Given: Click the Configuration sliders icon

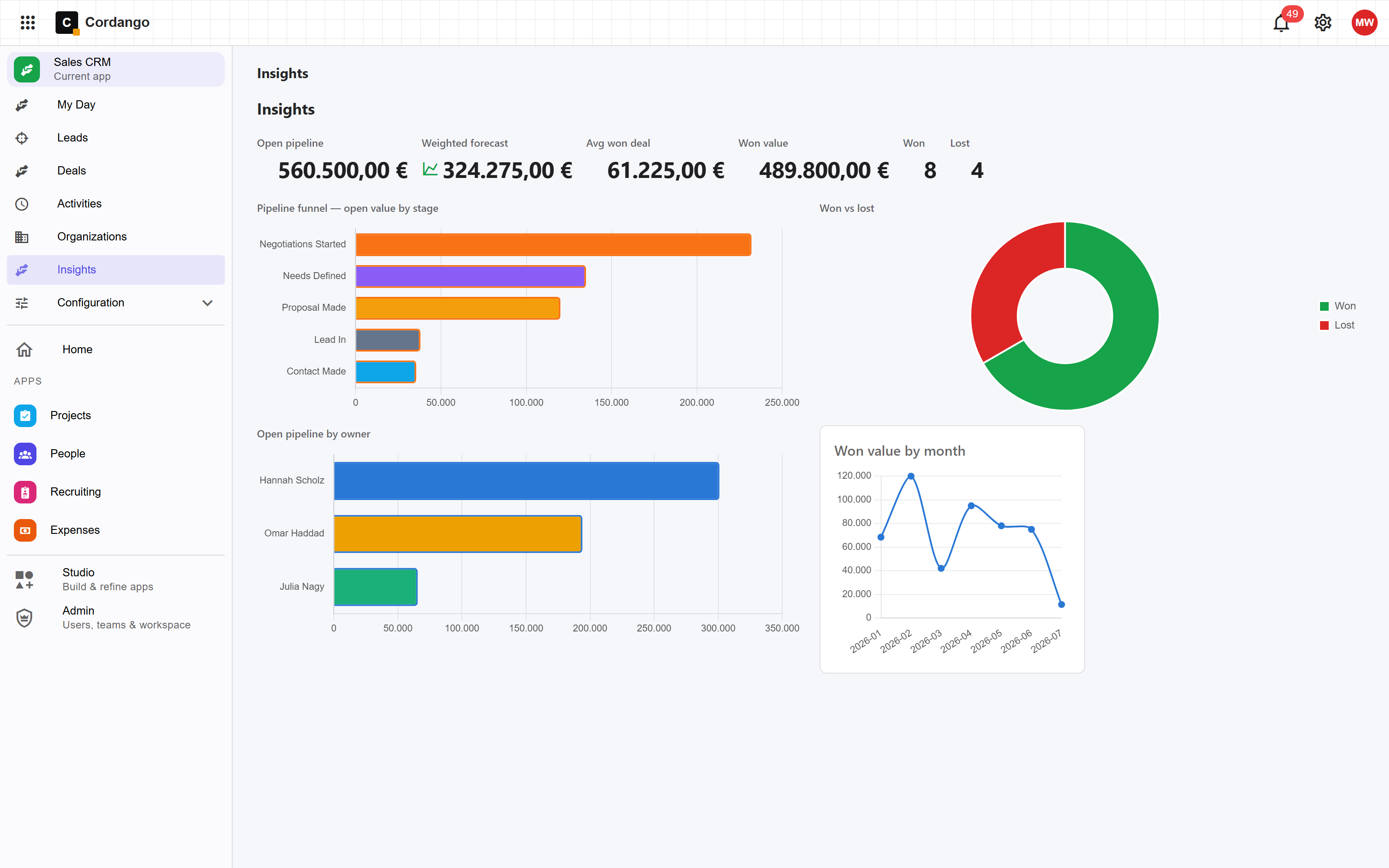Looking at the screenshot, I should pos(22,303).
